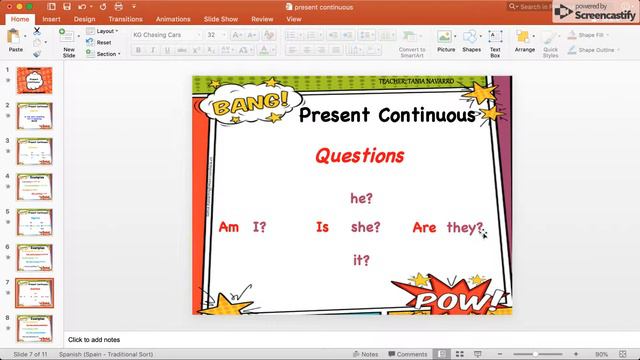Open the View tab
640x360 pixels.
pyautogui.click(x=293, y=19)
